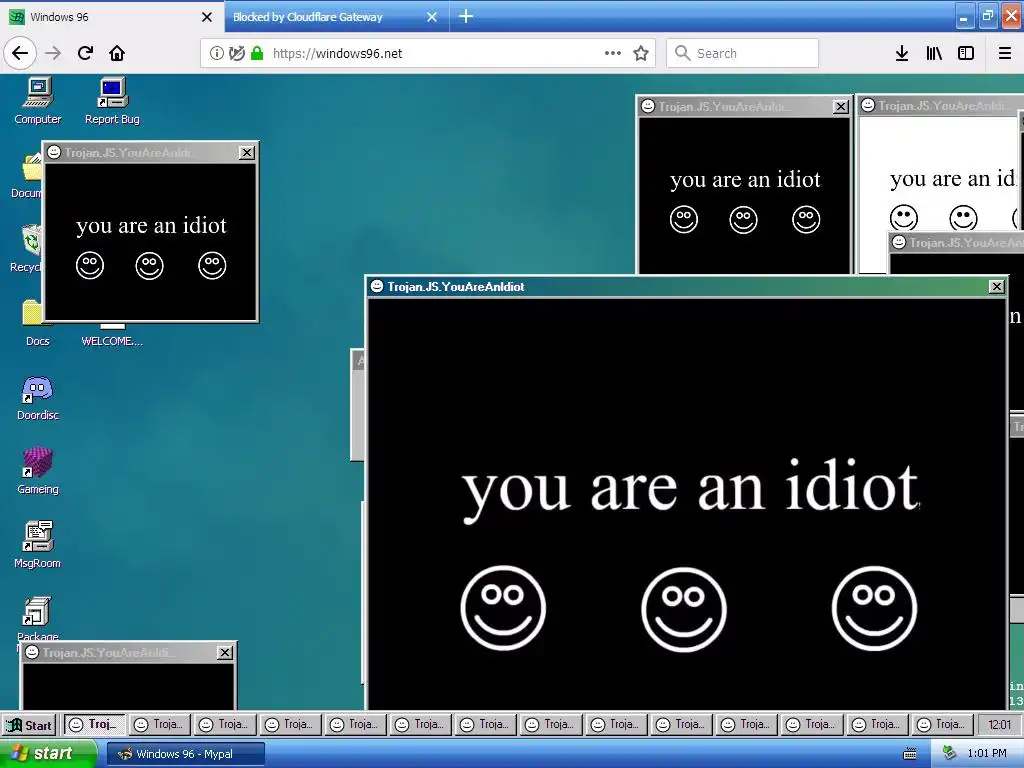The image size is (1024, 768).
Task: Open a new browser tab
Action: pyautogui.click(x=466, y=16)
